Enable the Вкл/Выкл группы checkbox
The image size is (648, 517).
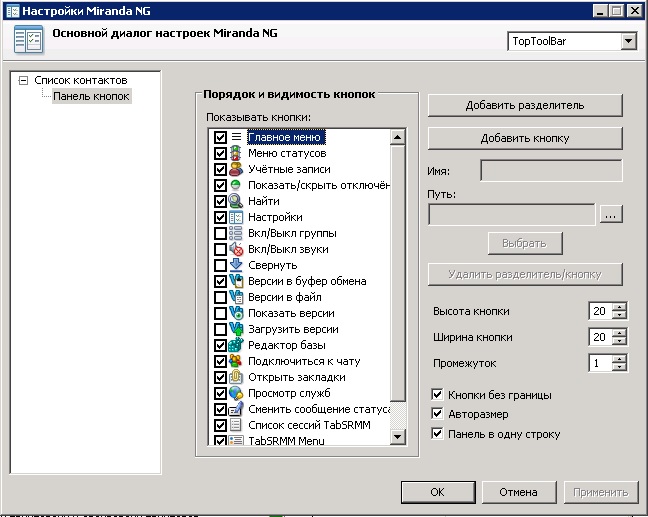(220, 233)
